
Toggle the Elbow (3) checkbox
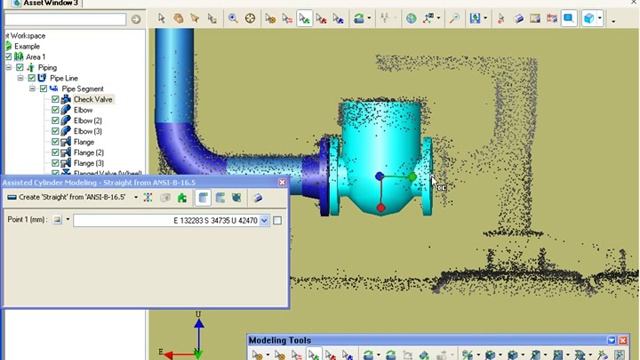[x=55, y=131]
